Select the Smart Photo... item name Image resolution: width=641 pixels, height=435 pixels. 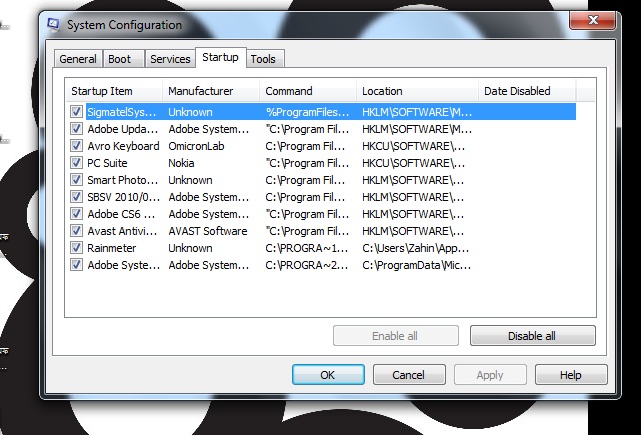[122, 180]
